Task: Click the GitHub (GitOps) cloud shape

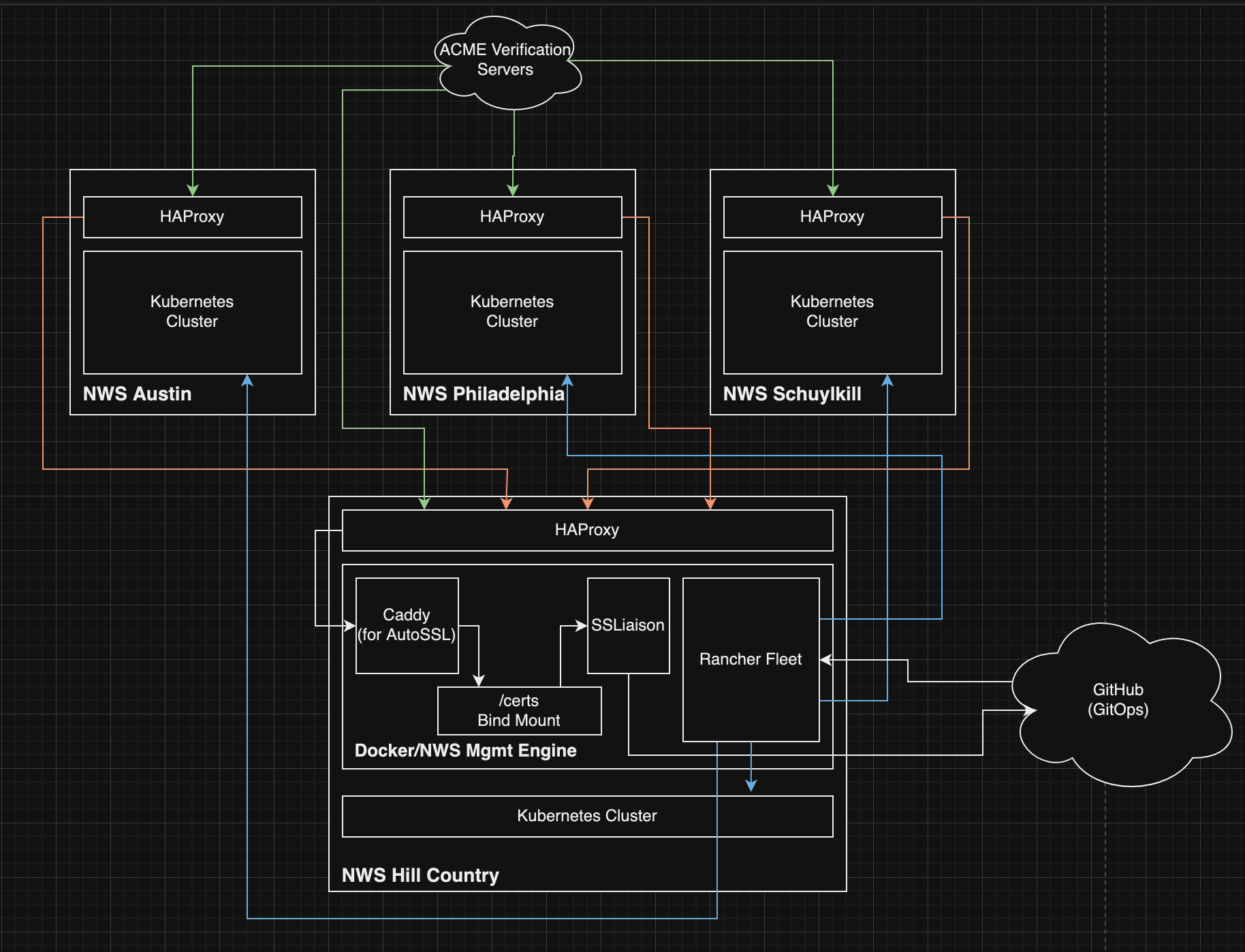Action: click(1118, 700)
